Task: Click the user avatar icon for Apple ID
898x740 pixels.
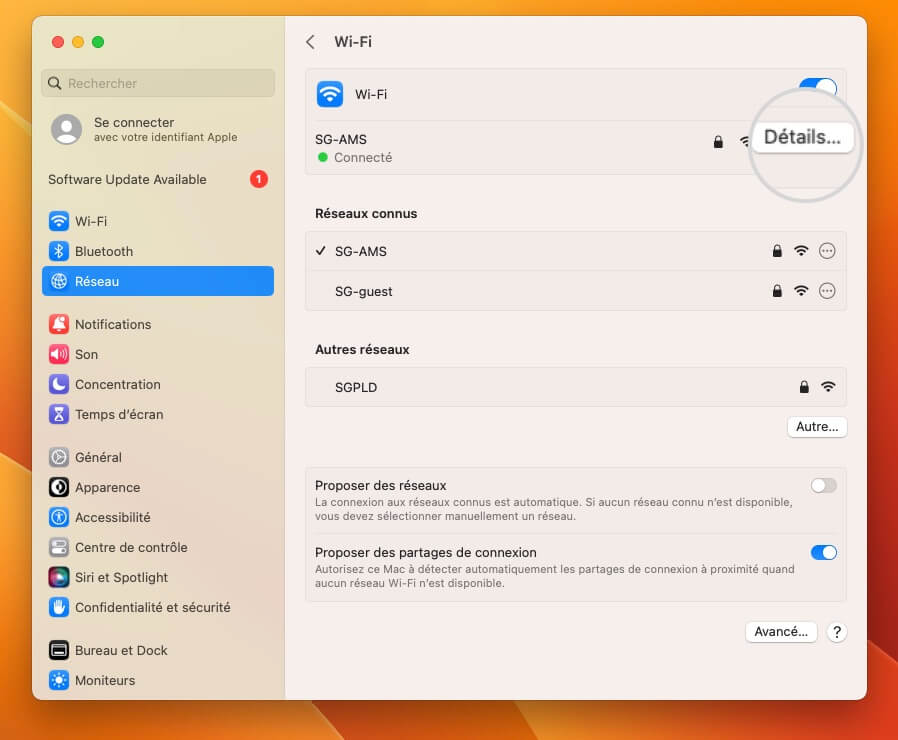Action: pos(66,129)
